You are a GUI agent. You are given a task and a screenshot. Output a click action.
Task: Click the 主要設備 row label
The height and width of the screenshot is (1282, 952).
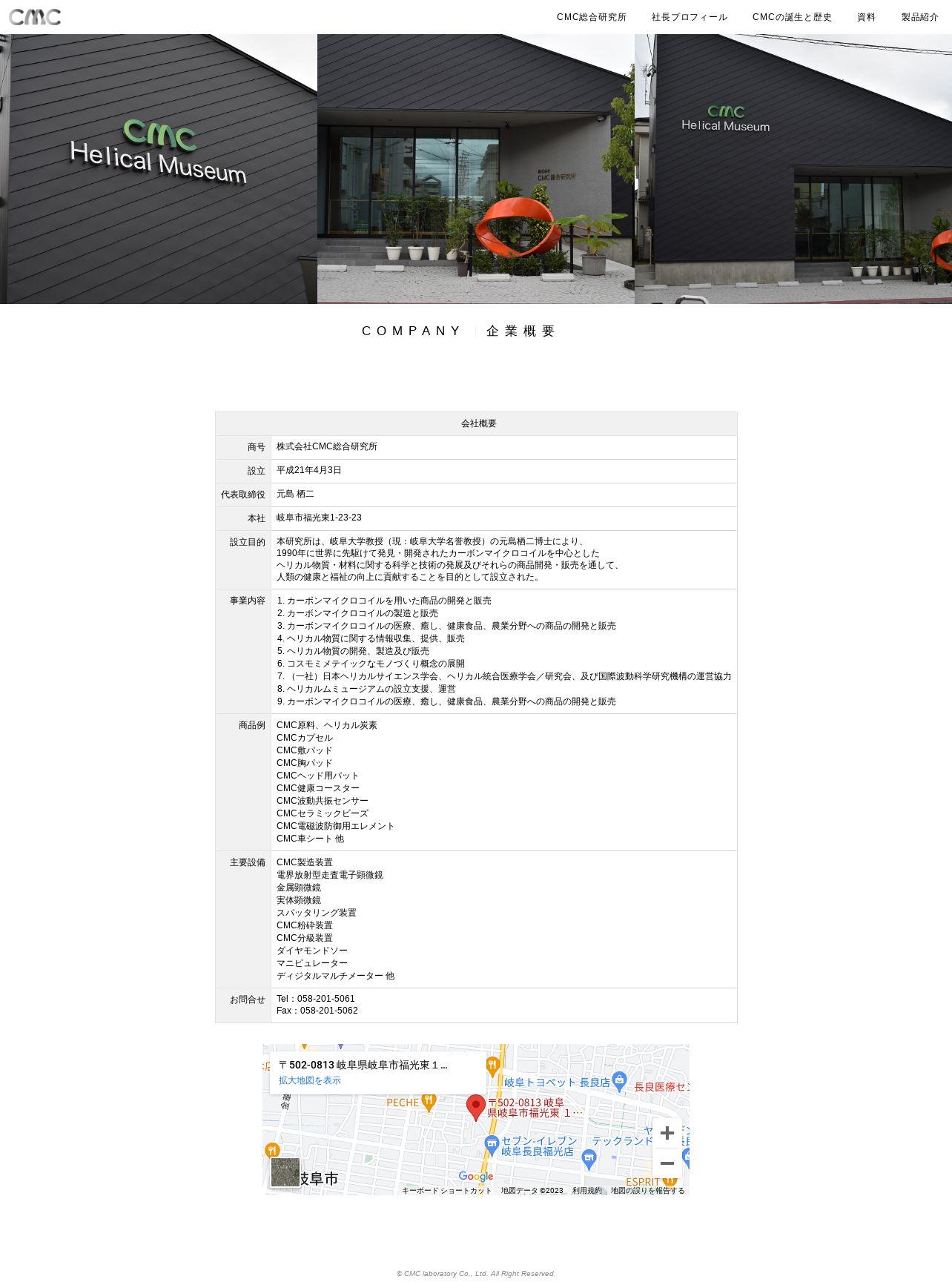pos(247,862)
